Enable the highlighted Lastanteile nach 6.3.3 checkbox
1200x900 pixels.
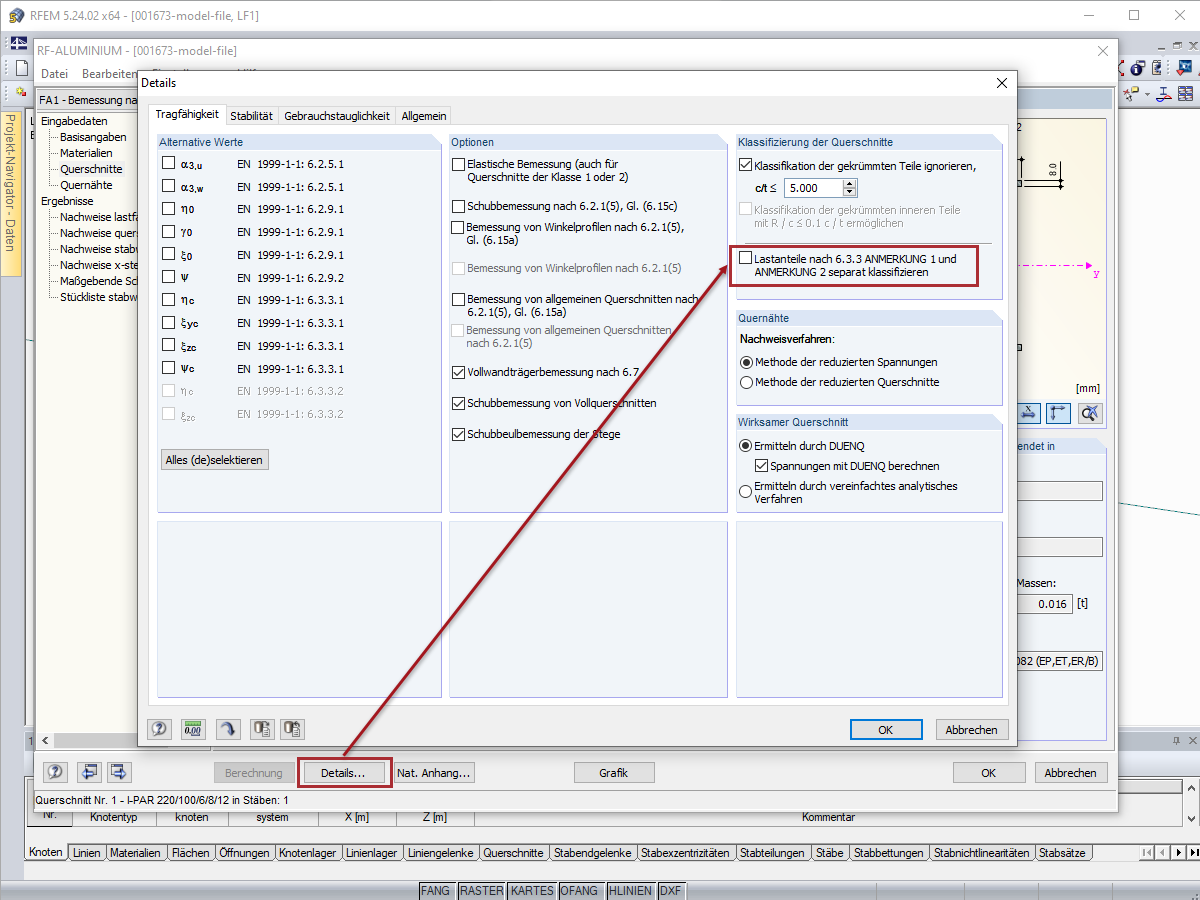[745, 258]
